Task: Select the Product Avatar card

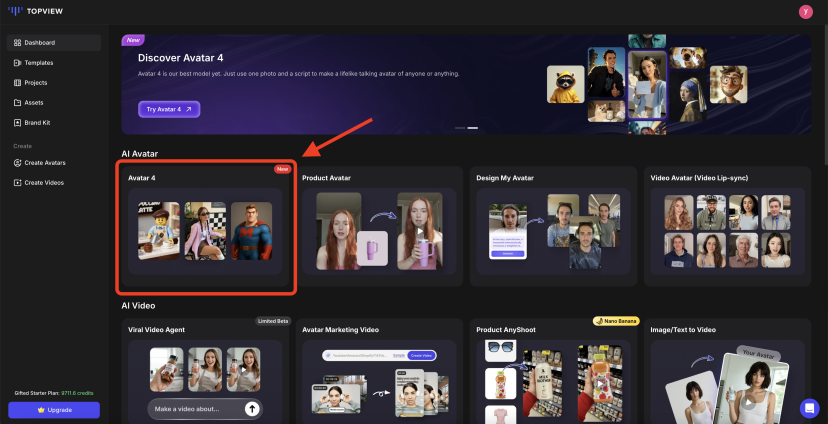Action: (x=380, y=228)
